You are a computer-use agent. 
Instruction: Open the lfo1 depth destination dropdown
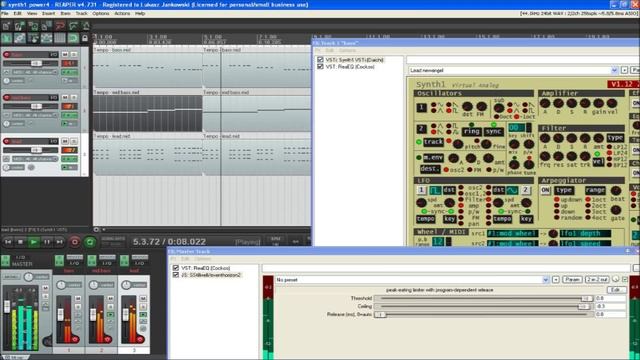[x=585, y=233]
